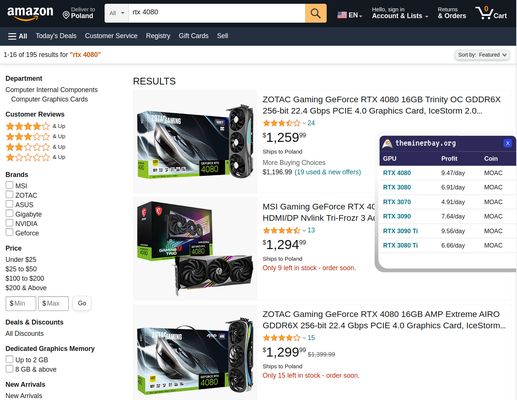Open Gift Cards in navigation bar

[x=193, y=36]
